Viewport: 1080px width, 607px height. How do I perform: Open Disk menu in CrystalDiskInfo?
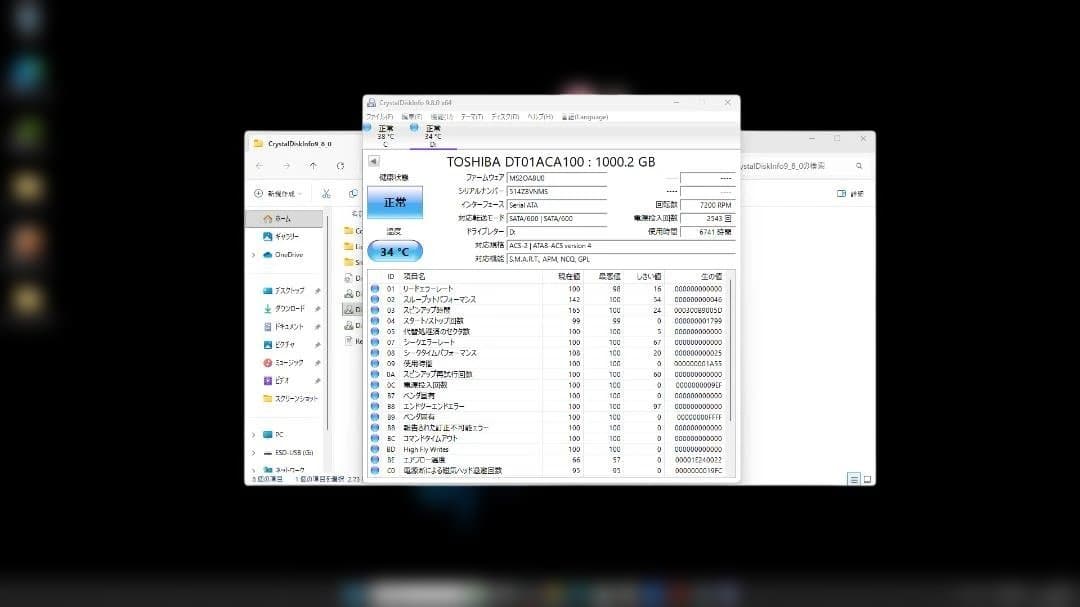pos(505,117)
